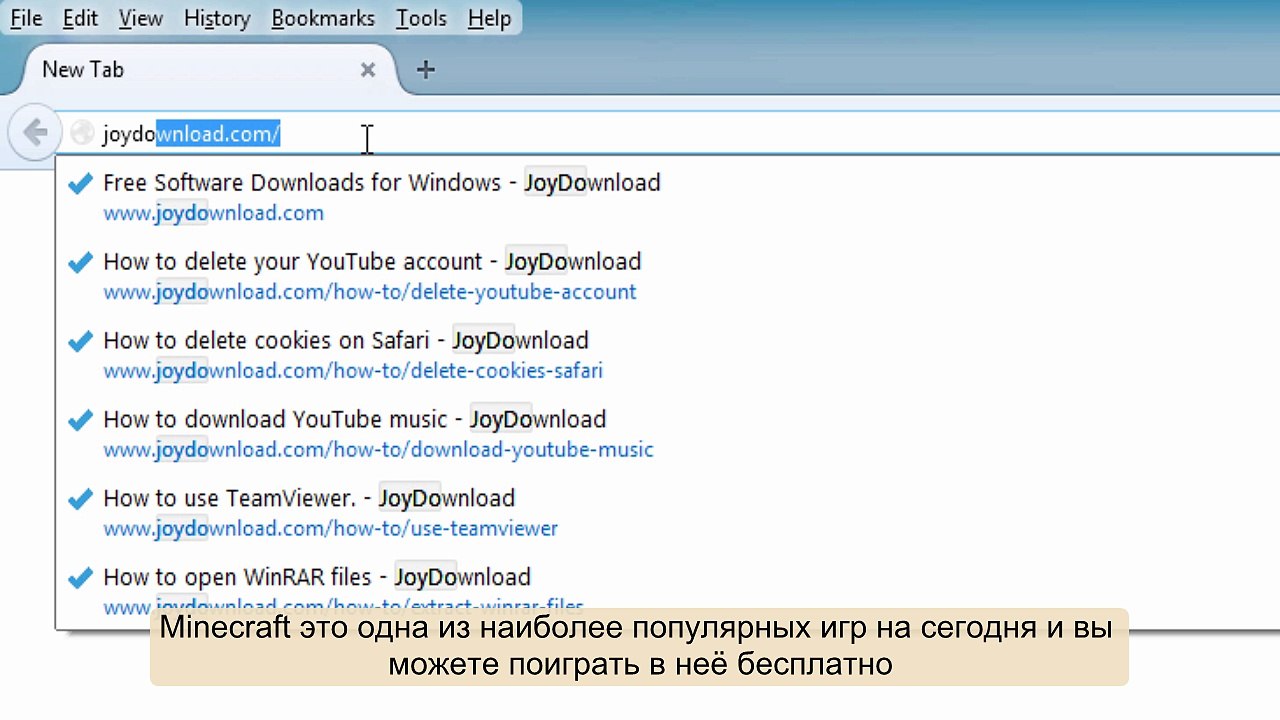This screenshot has height=720, width=1280.
Task: Open the File menu
Action: (26, 18)
